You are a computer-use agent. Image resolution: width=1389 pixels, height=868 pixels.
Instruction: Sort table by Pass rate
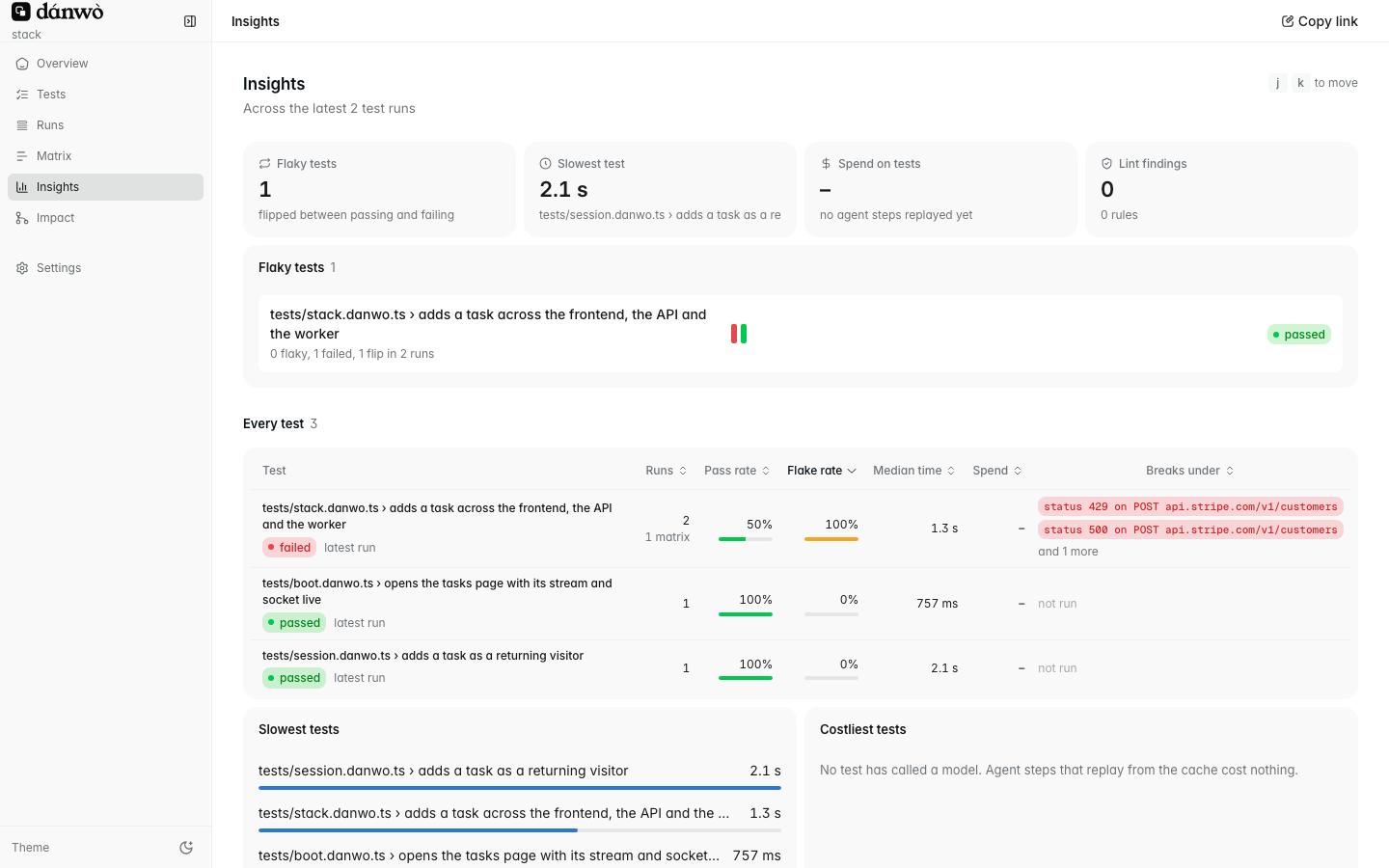pos(737,471)
